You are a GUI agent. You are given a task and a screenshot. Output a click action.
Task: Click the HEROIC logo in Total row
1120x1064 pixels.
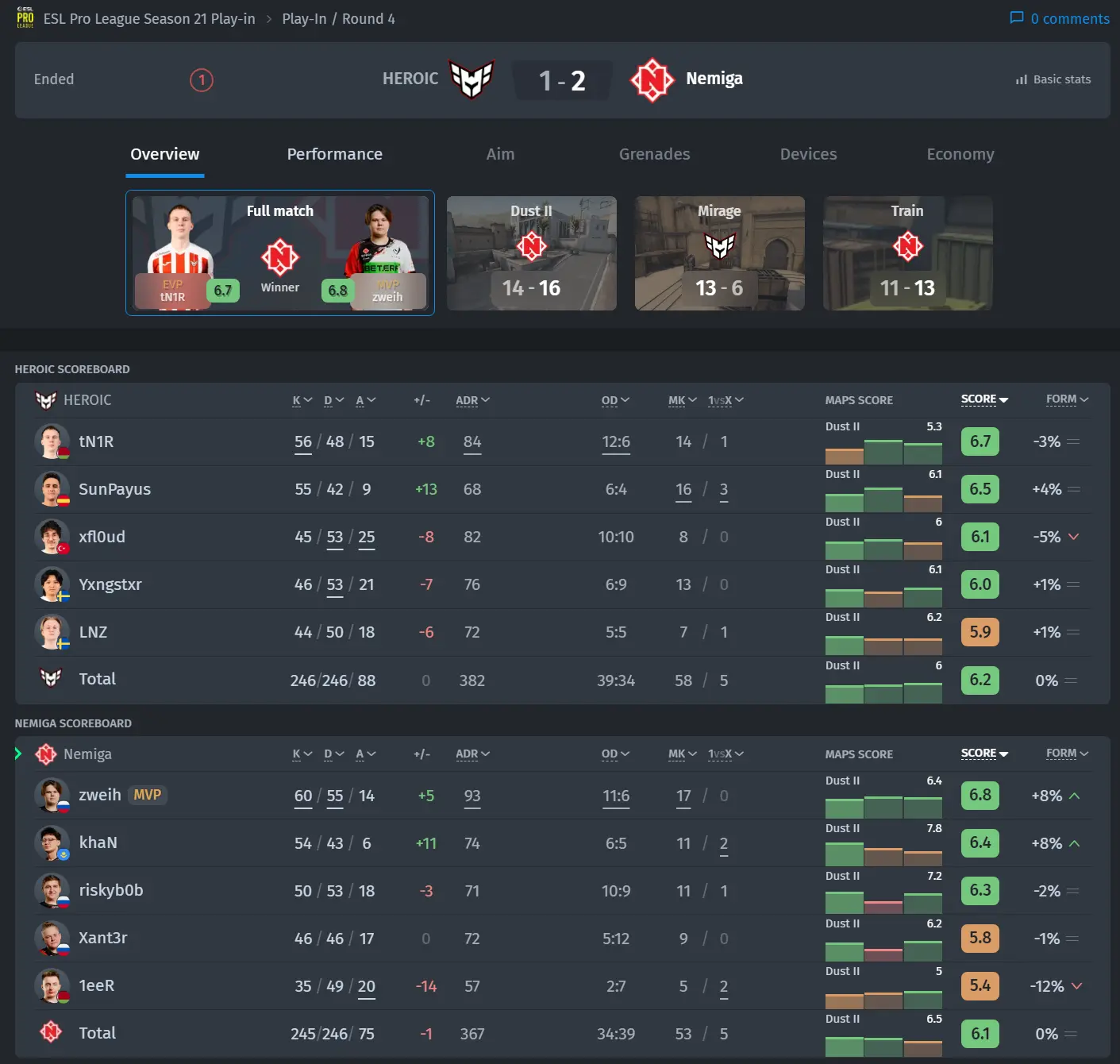[51, 678]
